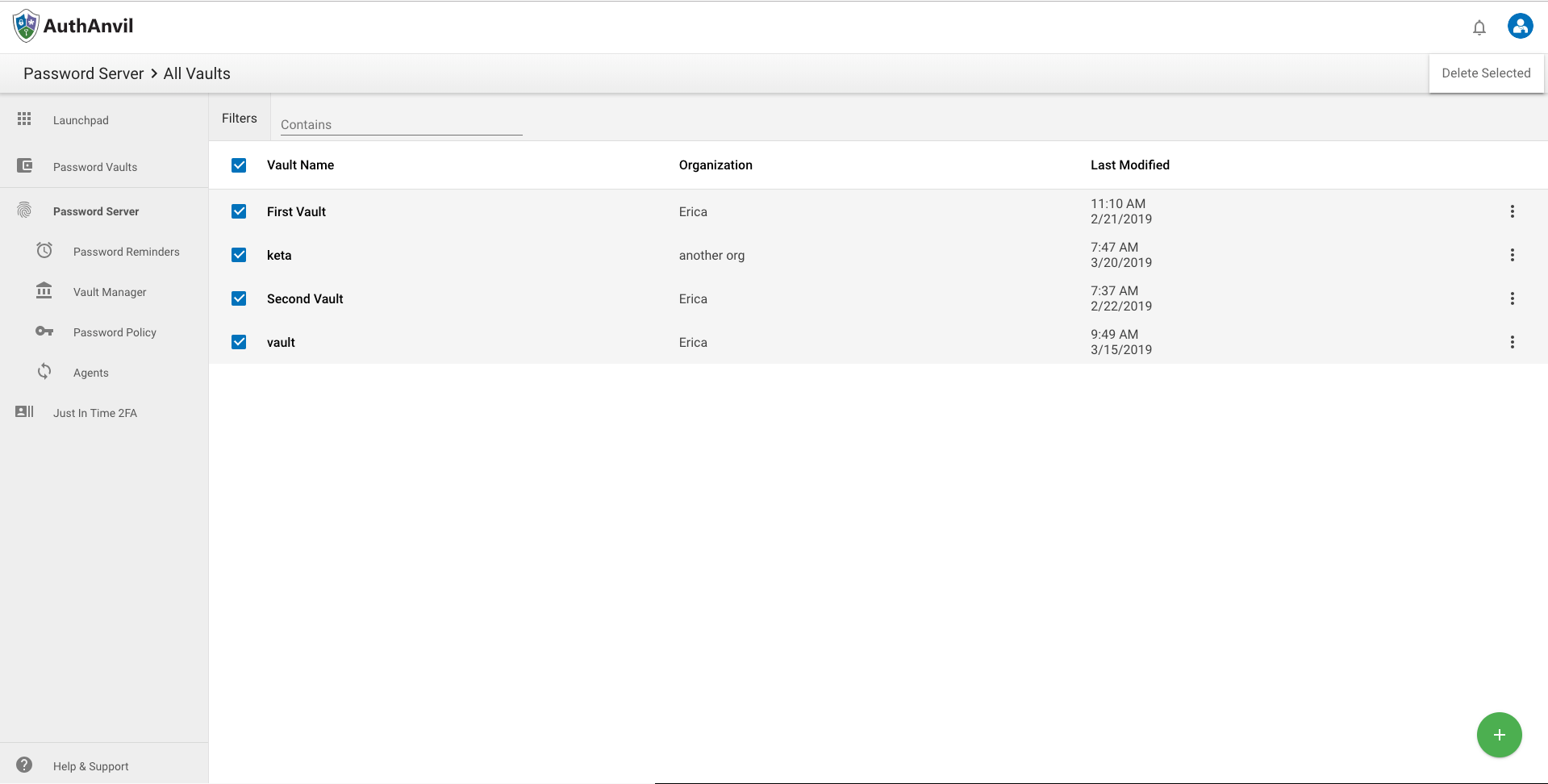This screenshot has height=784, width=1548.
Task: Click the 3/15/2019 modified date
Action: pyautogui.click(x=1121, y=350)
